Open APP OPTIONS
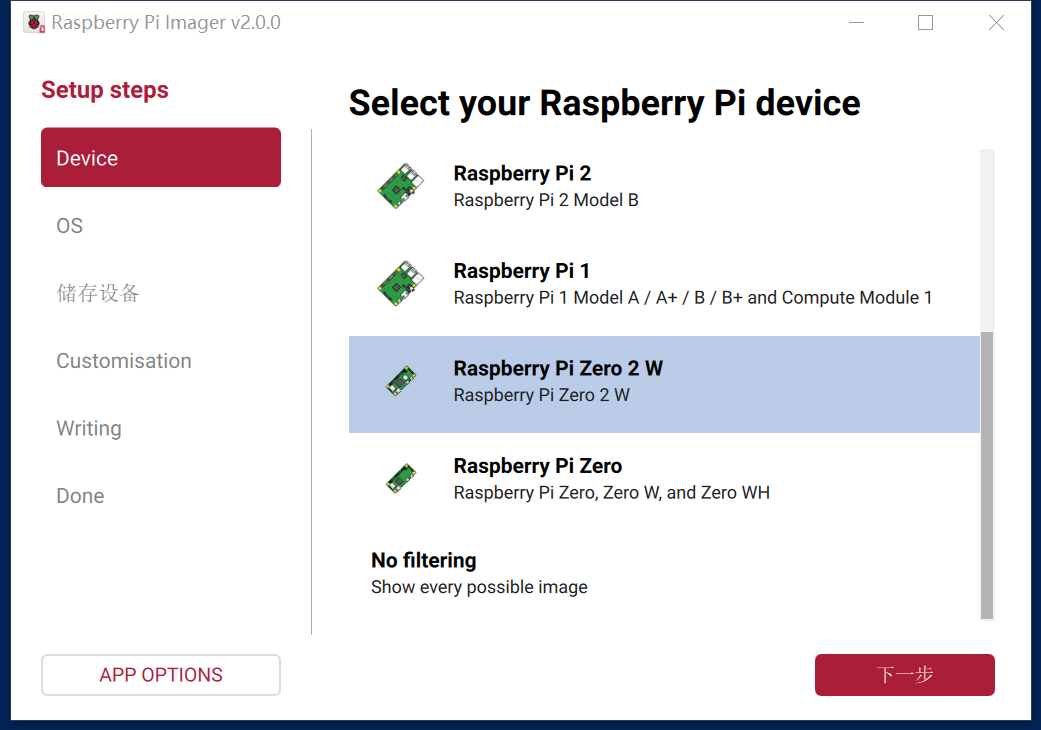Viewport: 1041px width, 730px height. click(161, 675)
